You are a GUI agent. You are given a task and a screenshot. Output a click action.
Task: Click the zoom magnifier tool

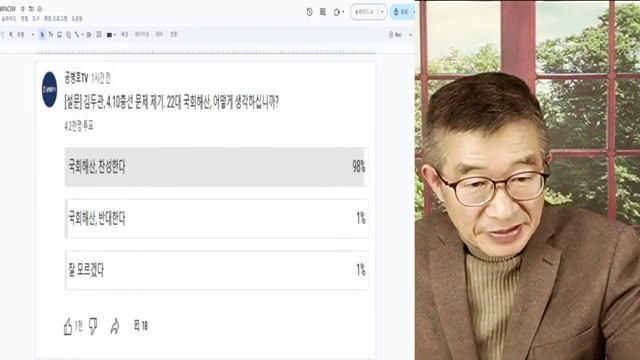[x=11, y=35]
